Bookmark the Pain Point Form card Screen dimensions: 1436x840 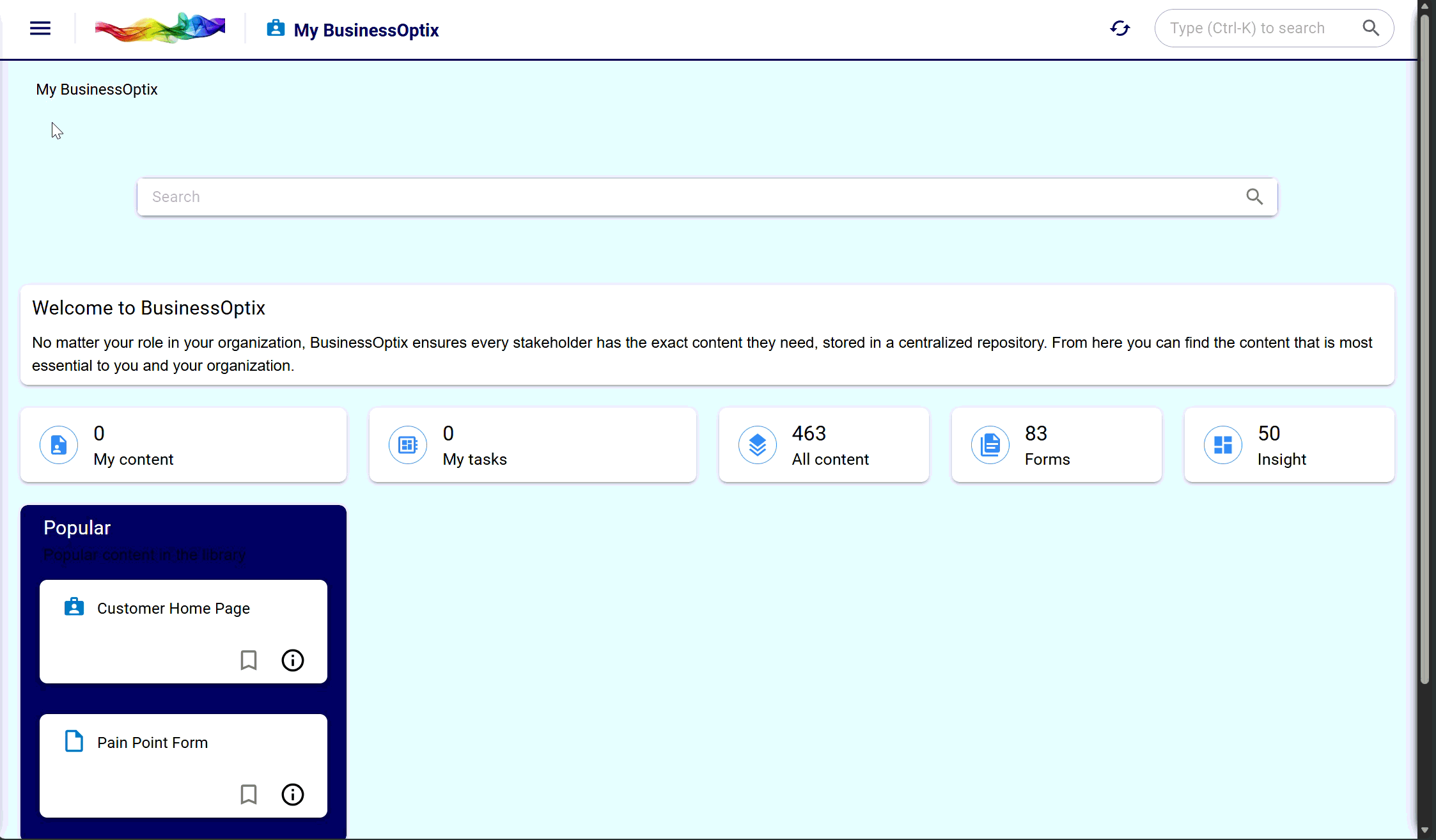click(x=249, y=795)
